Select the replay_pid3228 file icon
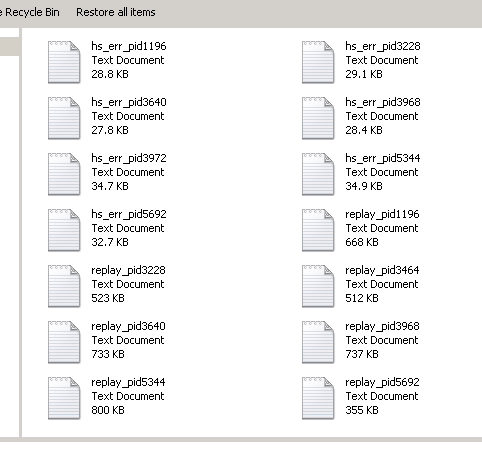Image resolution: width=482 pixels, height=454 pixels. pyautogui.click(x=64, y=286)
